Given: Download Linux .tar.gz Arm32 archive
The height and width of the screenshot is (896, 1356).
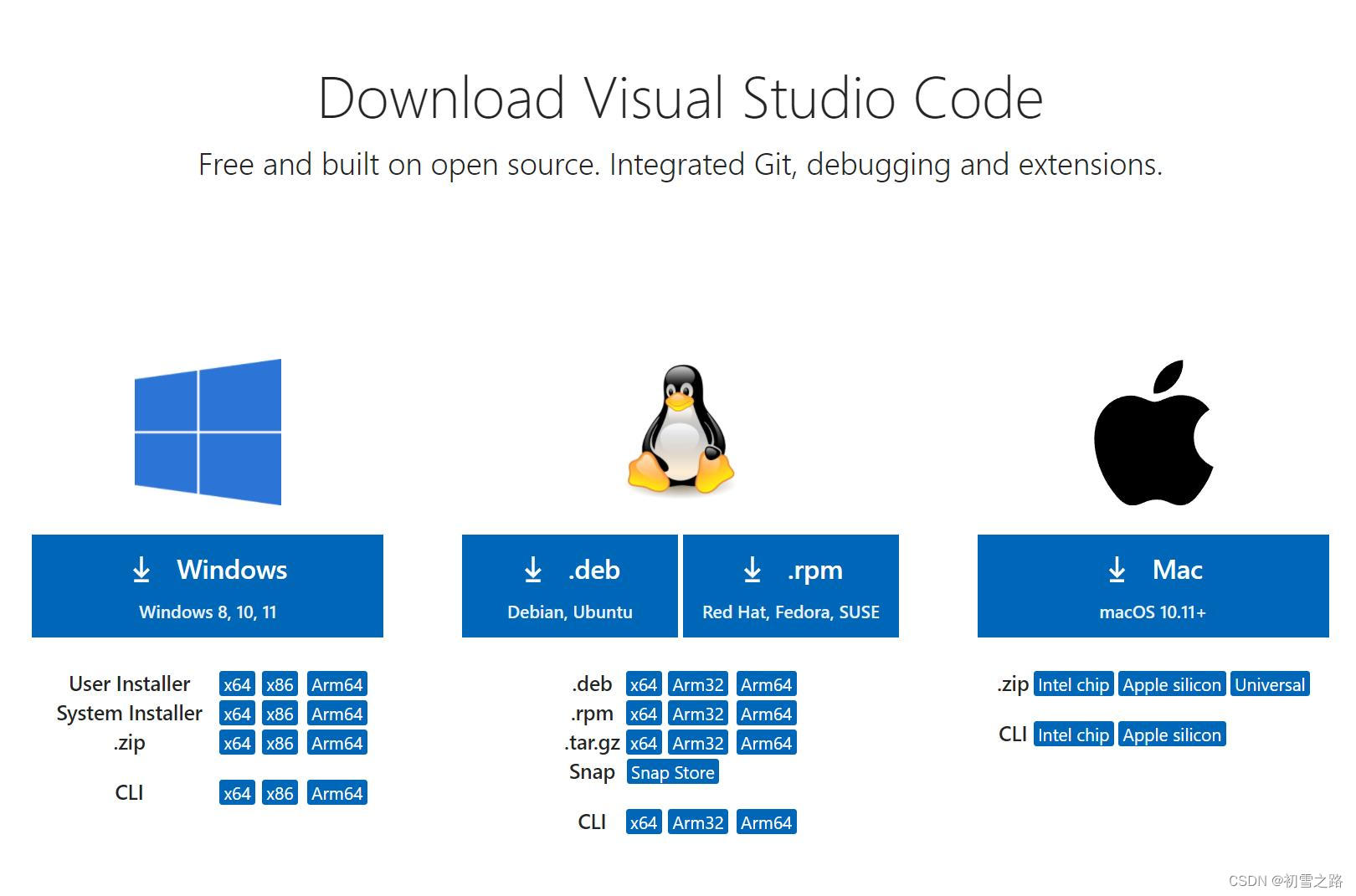Looking at the screenshot, I should click(698, 743).
